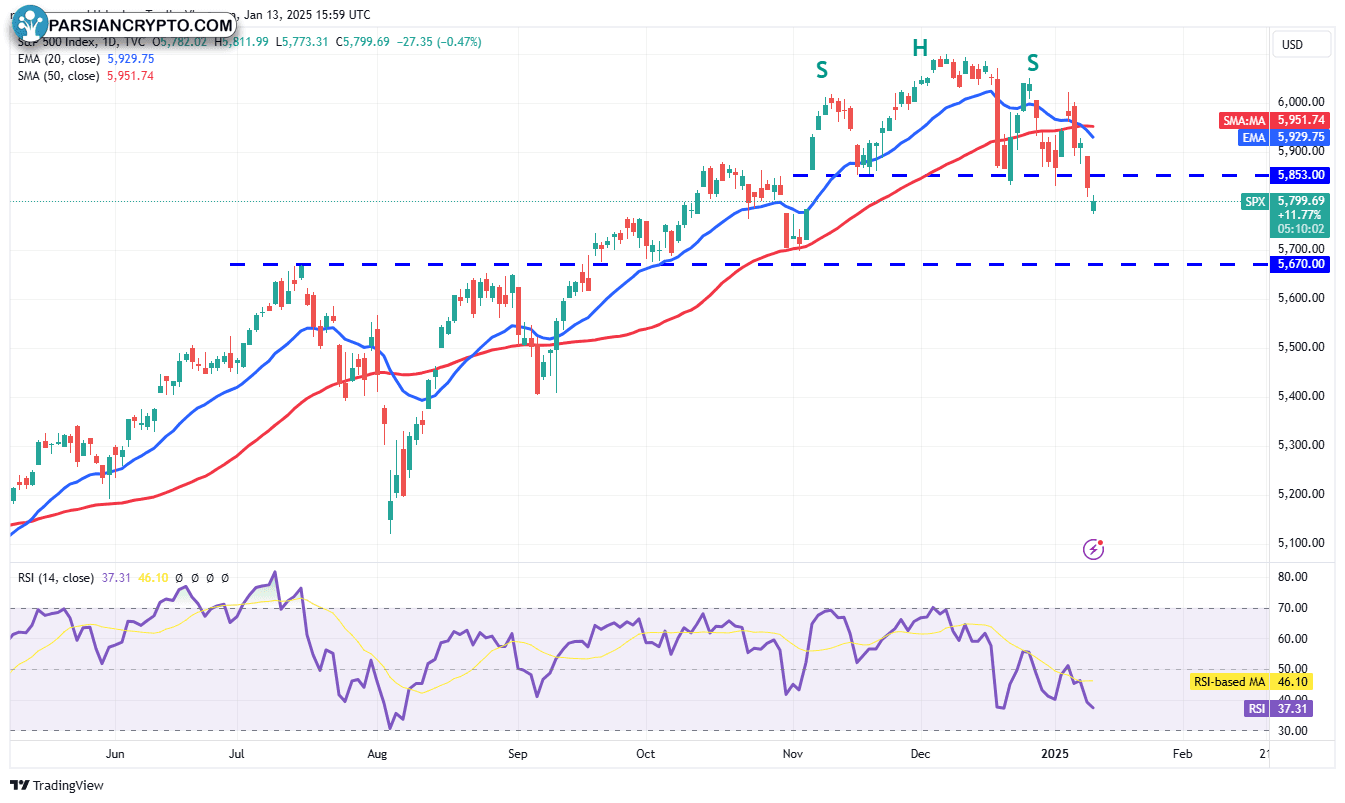Click the 80.00 RSI axis value
The image size is (1345, 803).
click(1293, 577)
